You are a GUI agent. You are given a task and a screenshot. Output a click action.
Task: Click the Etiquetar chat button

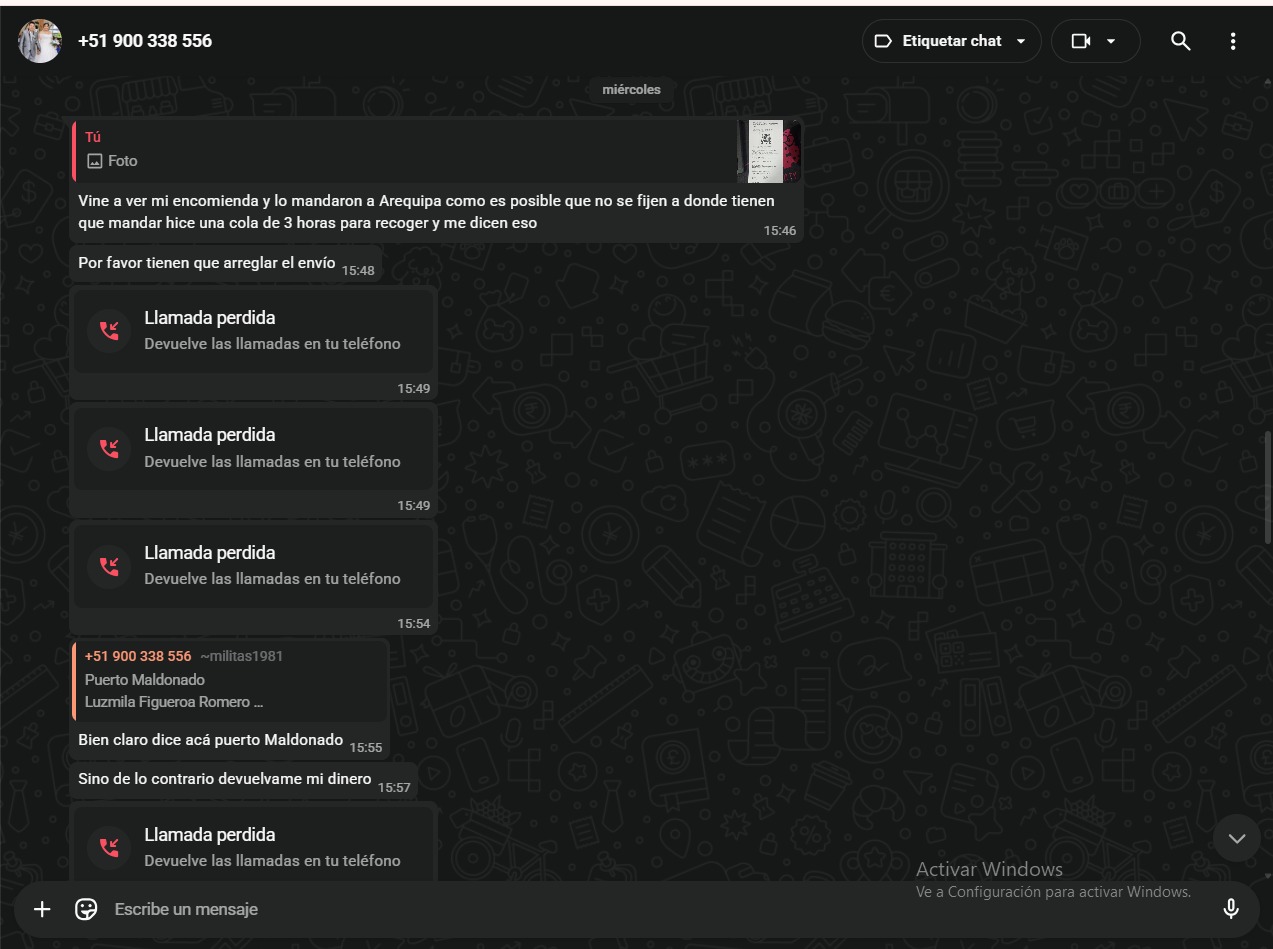coord(951,41)
